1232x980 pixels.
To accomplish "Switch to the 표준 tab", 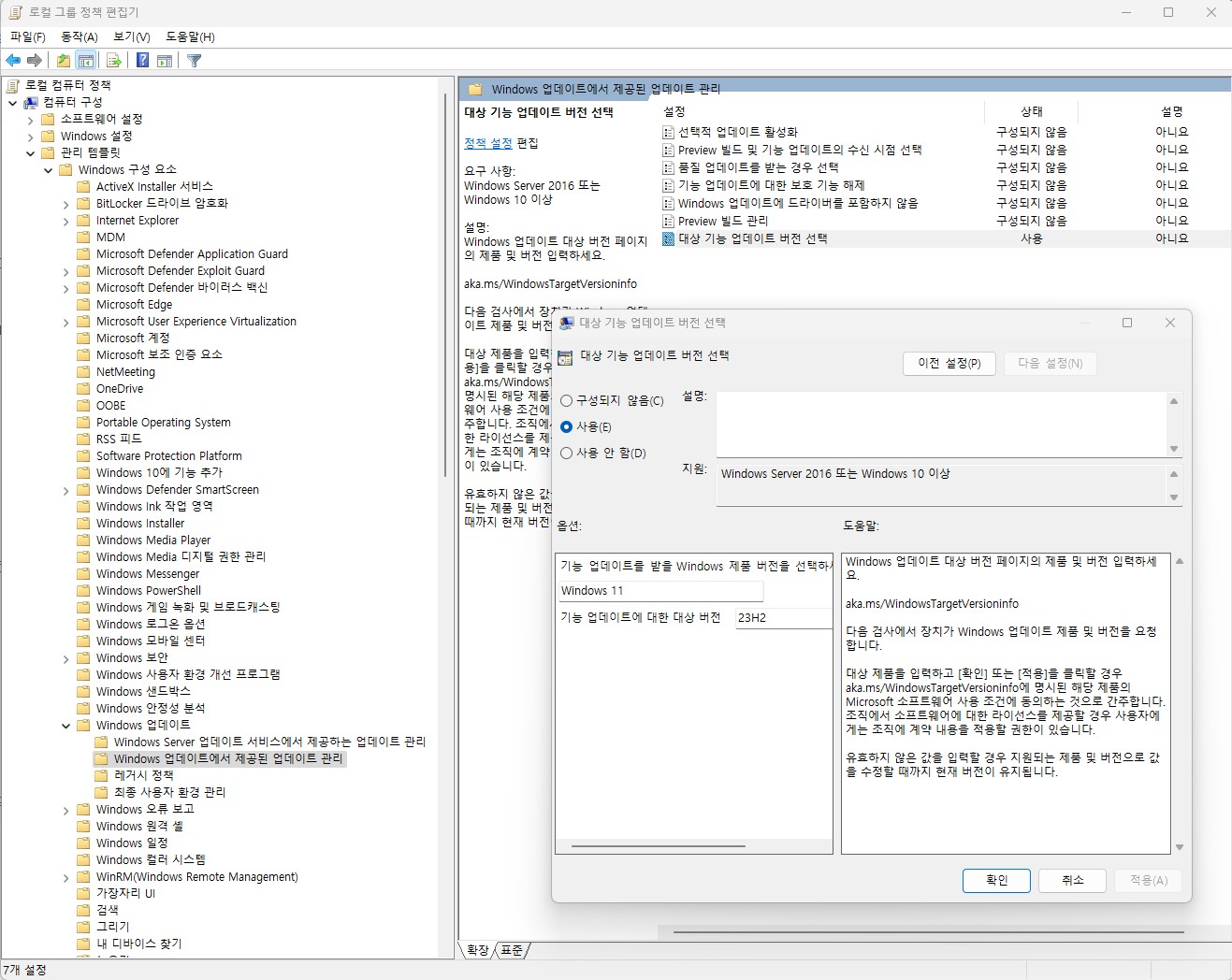I will pyautogui.click(x=512, y=950).
